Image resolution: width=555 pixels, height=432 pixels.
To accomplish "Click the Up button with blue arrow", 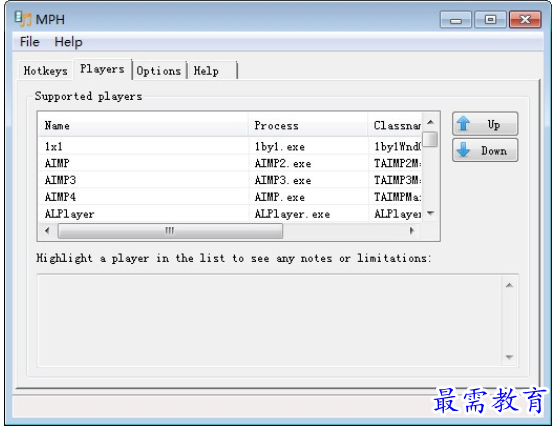I will (x=485, y=124).
